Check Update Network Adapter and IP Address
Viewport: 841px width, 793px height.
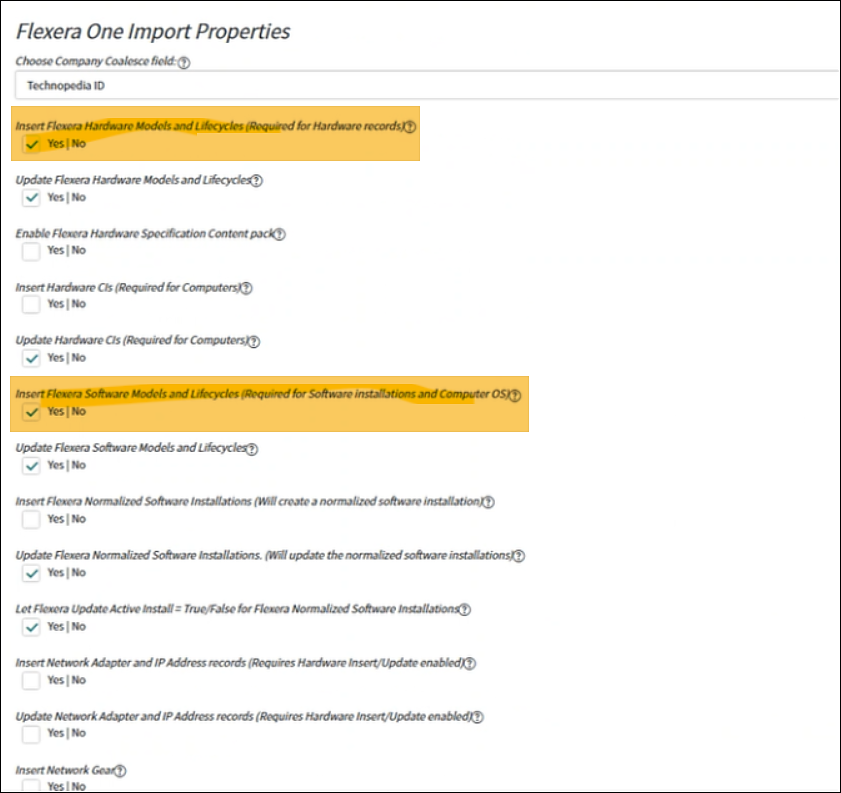pyautogui.click(x=31, y=733)
